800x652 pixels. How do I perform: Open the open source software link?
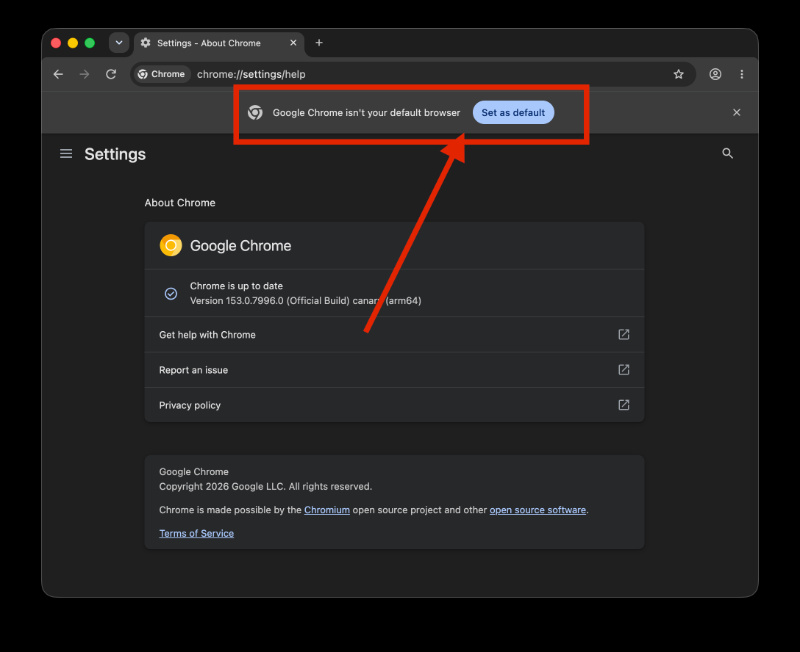click(538, 510)
